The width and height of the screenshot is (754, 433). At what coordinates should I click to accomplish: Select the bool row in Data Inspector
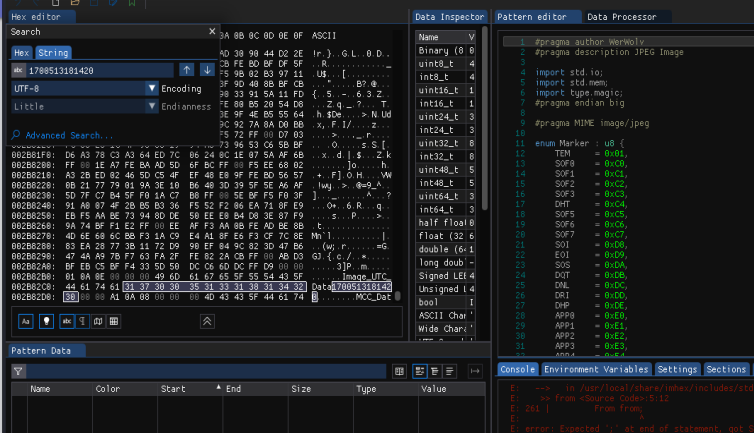pyautogui.click(x=445, y=302)
